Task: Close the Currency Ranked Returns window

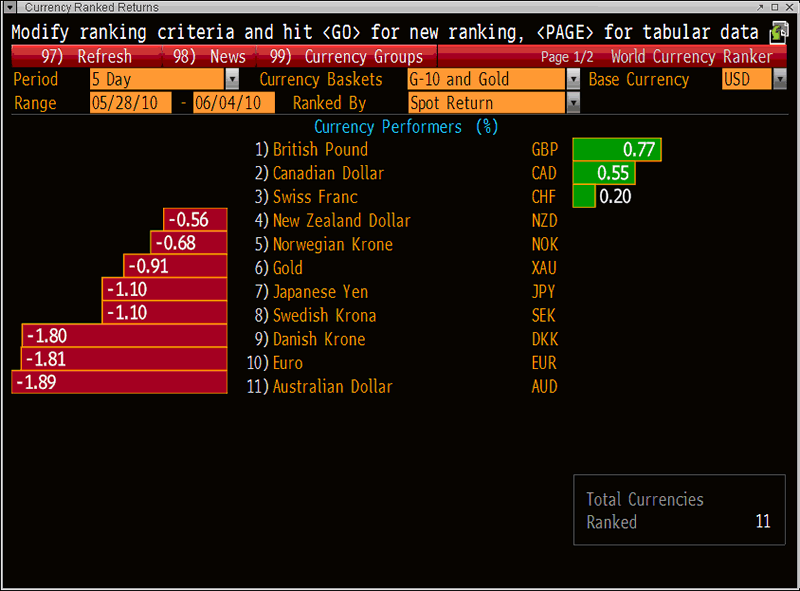Action: 789,7
